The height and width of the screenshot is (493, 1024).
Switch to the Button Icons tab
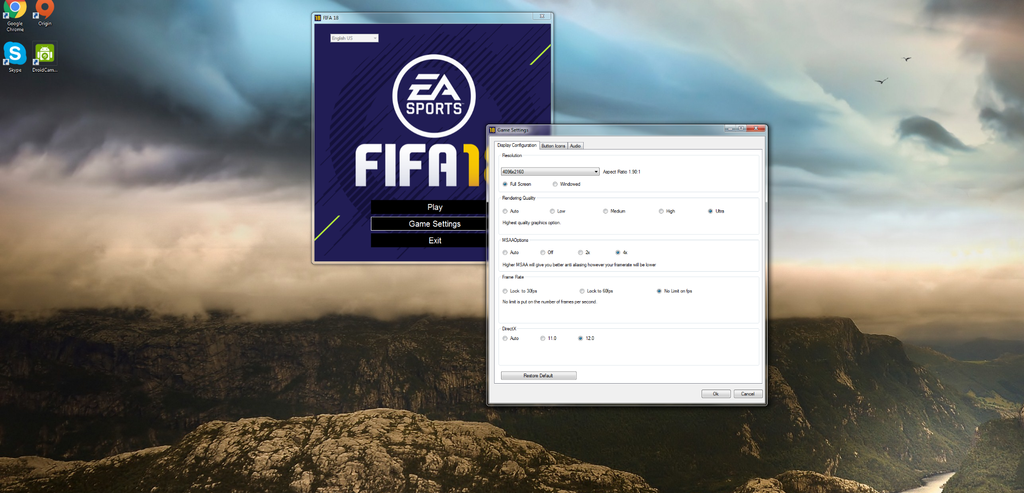point(553,146)
